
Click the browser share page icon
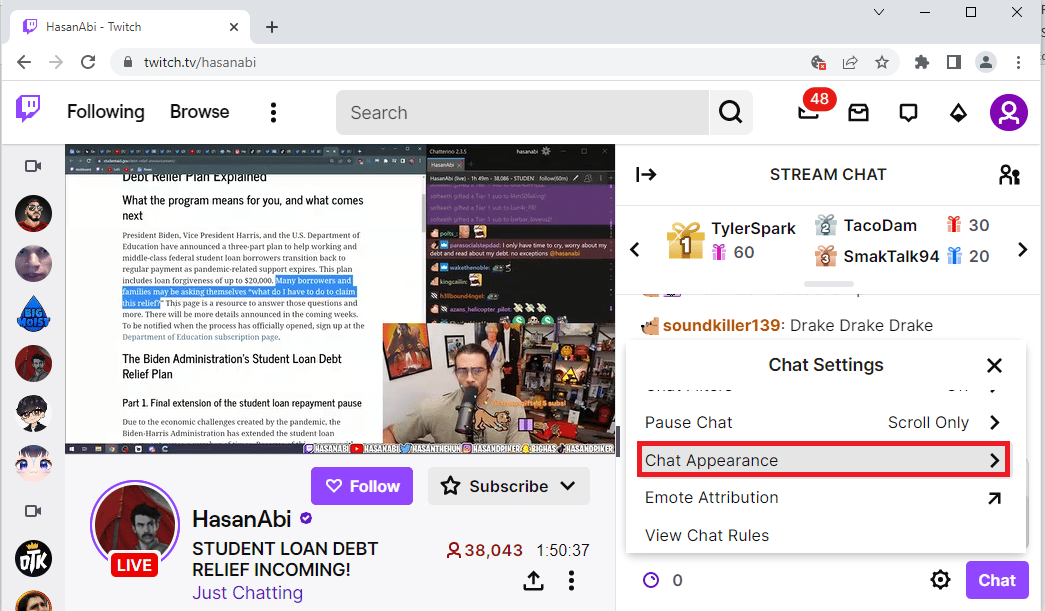(850, 62)
